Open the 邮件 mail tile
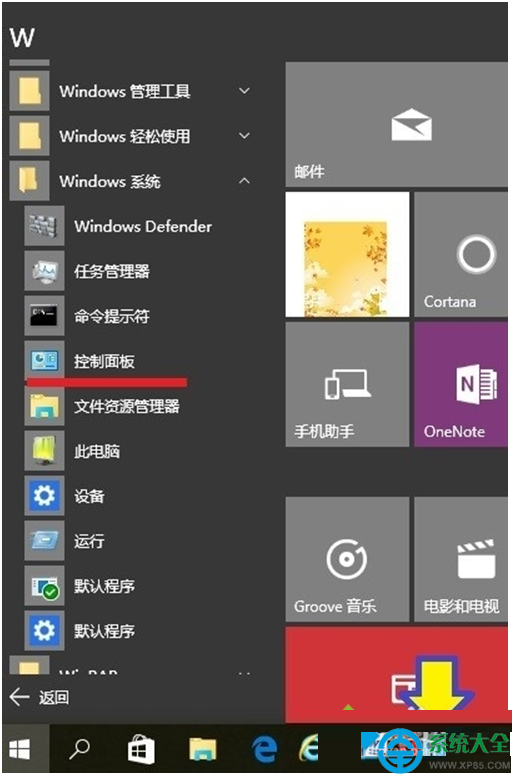512x776 pixels. 397,124
